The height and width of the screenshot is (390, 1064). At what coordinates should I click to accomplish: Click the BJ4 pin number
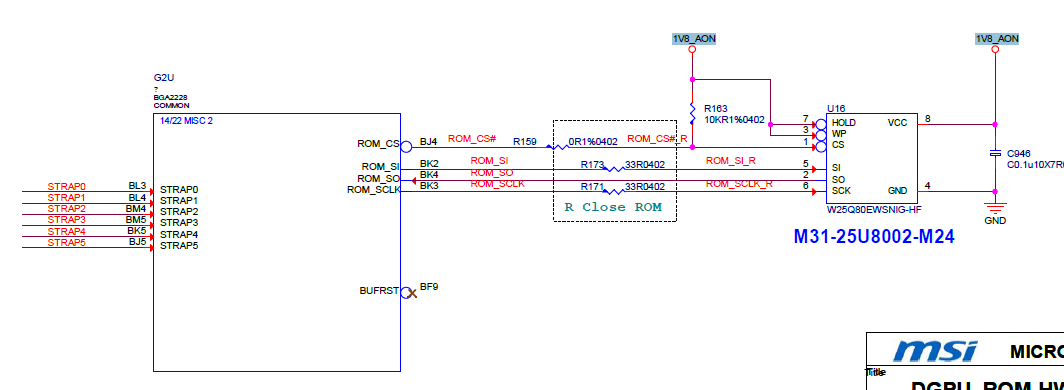(x=429, y=142)
